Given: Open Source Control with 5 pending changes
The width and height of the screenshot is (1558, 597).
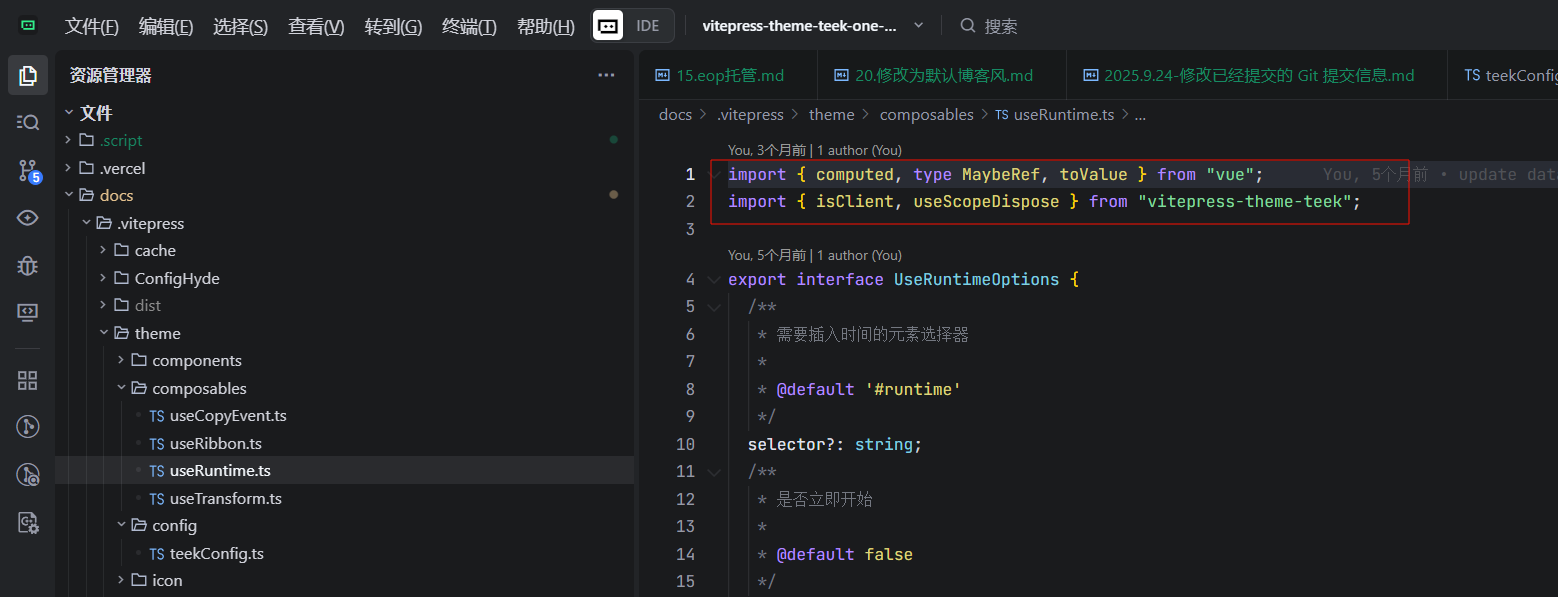Looking at the screenshot, I should (28, 171).
